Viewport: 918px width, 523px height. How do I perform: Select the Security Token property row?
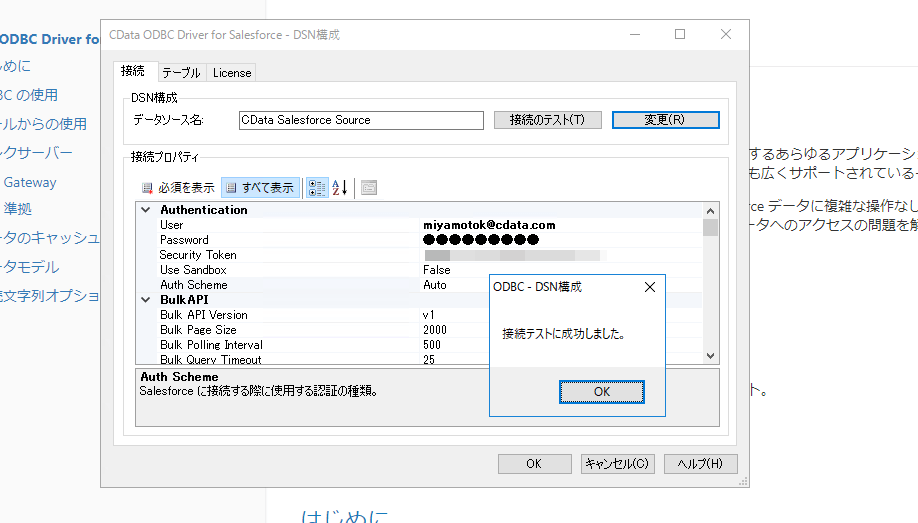[419, 255]
